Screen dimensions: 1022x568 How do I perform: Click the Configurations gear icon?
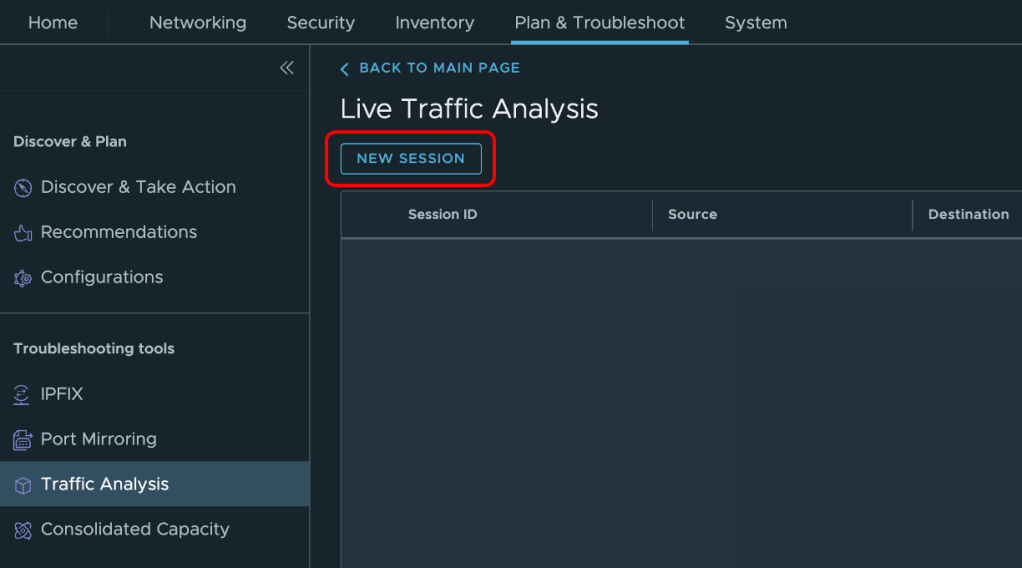[x=23, y=278]
